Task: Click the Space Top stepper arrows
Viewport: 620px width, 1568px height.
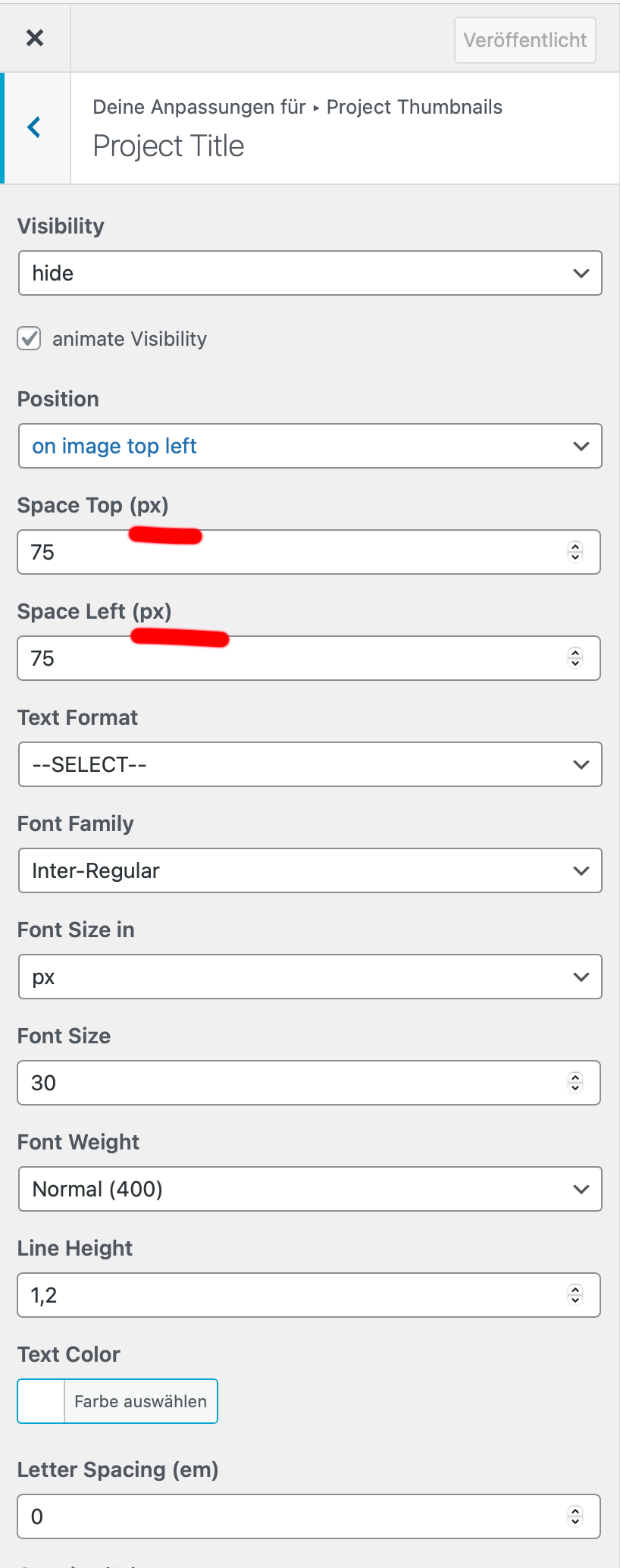Action: pyautogui.click(x=575, y=552)
